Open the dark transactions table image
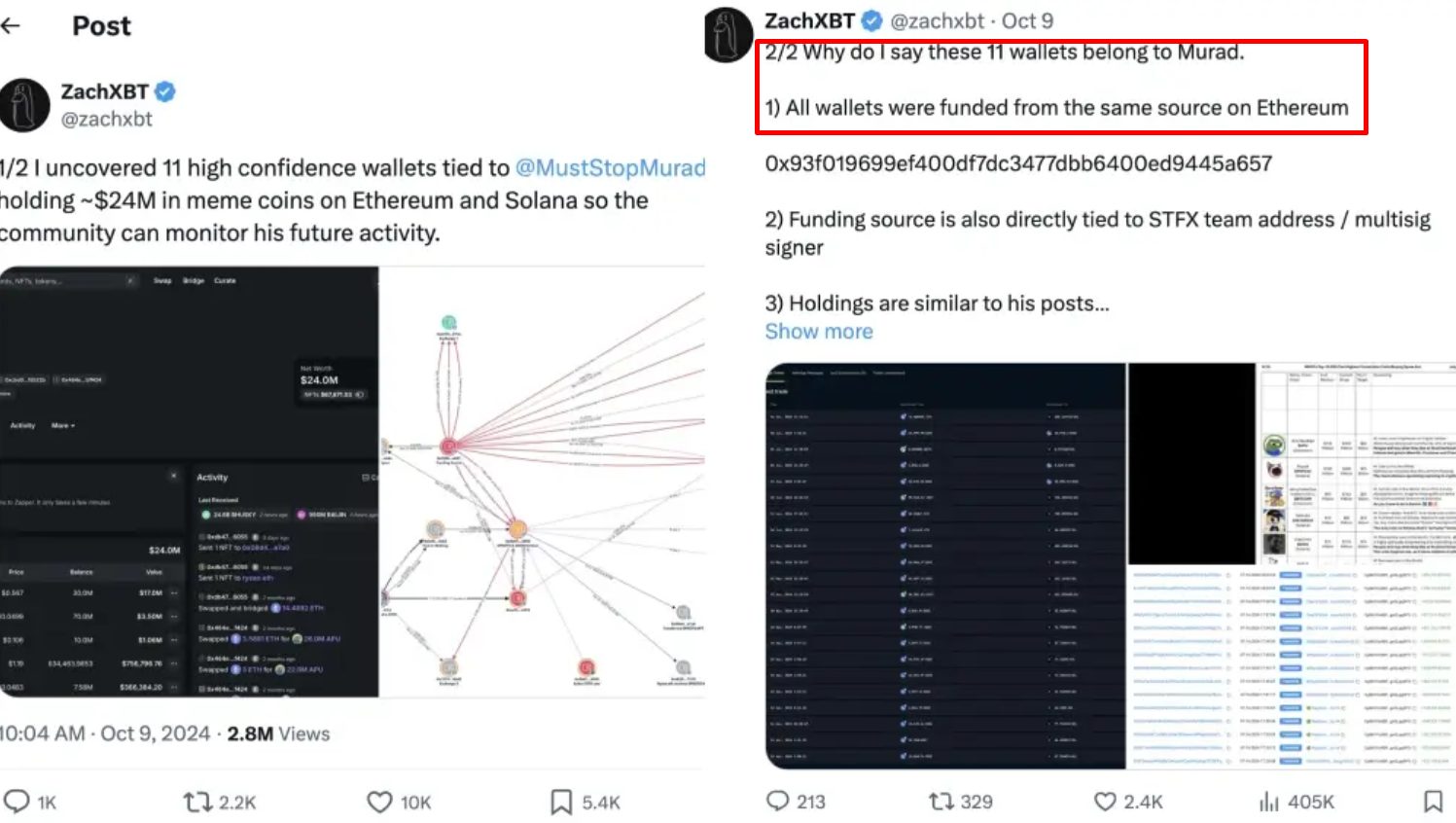The image size is (1456, 823). (x=945, y=566)
